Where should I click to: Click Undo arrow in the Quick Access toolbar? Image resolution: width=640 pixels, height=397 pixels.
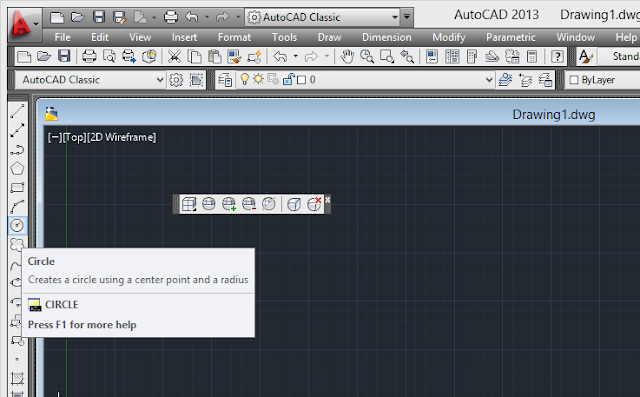[192, 17]
